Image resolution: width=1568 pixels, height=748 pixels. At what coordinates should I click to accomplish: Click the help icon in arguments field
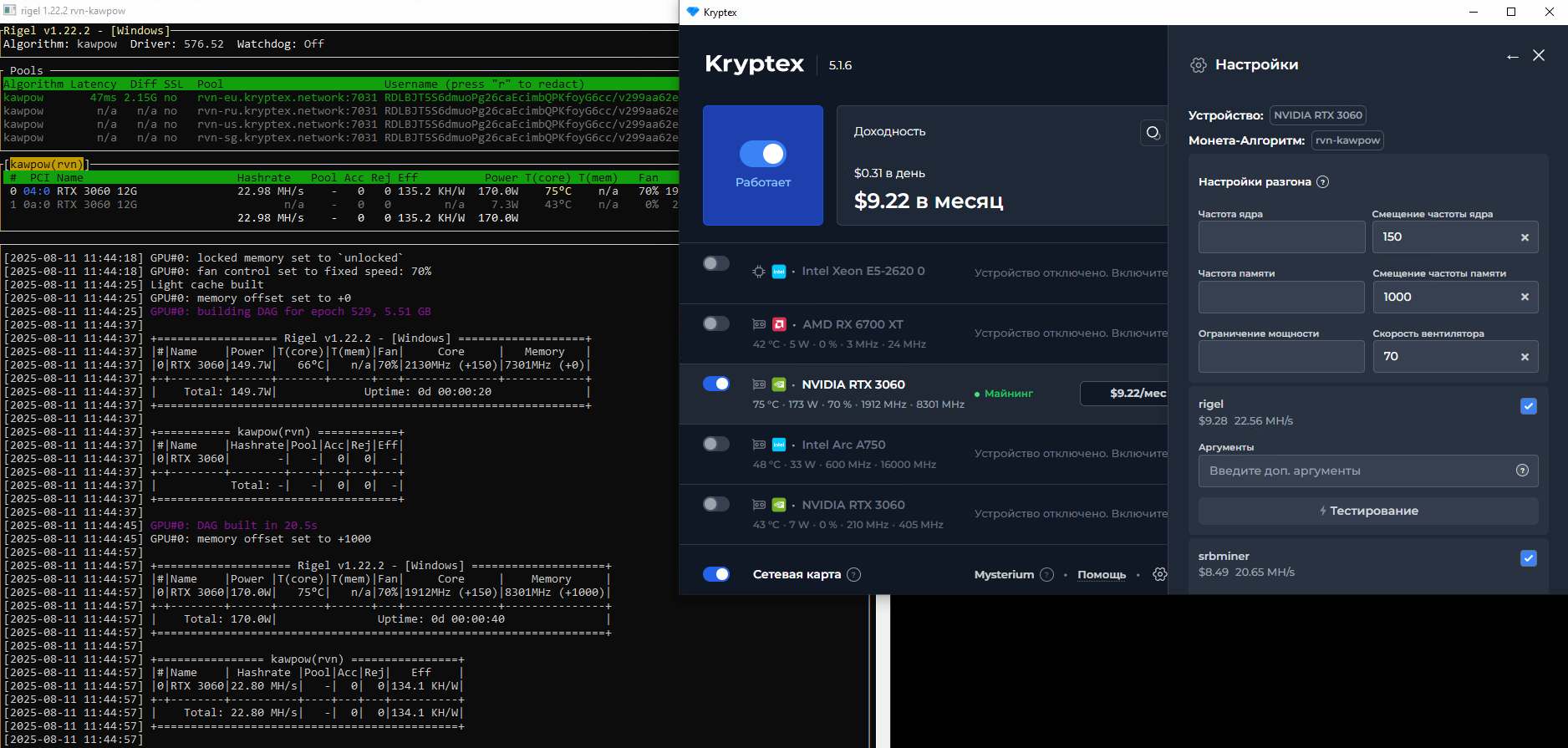pos(1522,471)
